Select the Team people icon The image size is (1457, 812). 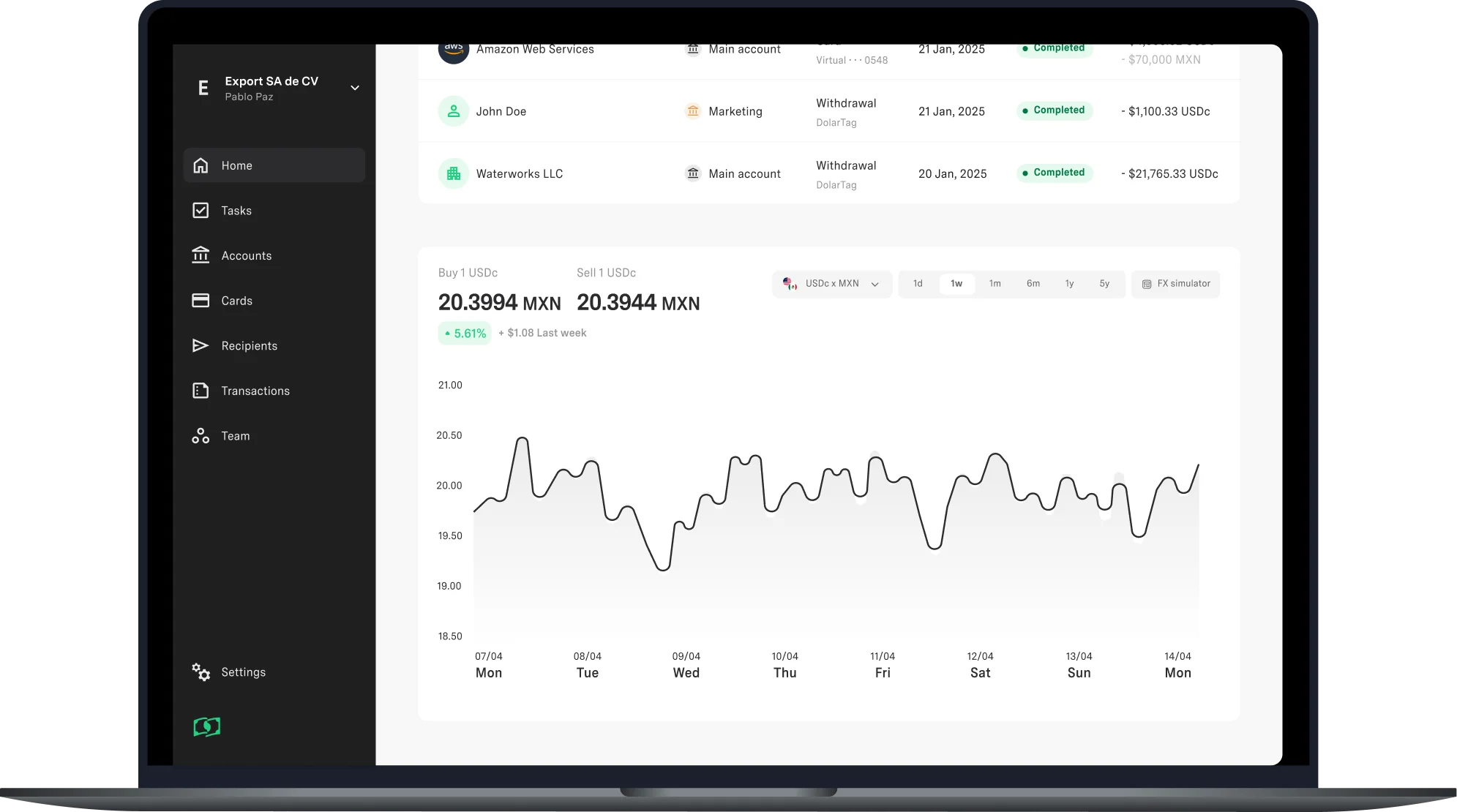[201, 435]
